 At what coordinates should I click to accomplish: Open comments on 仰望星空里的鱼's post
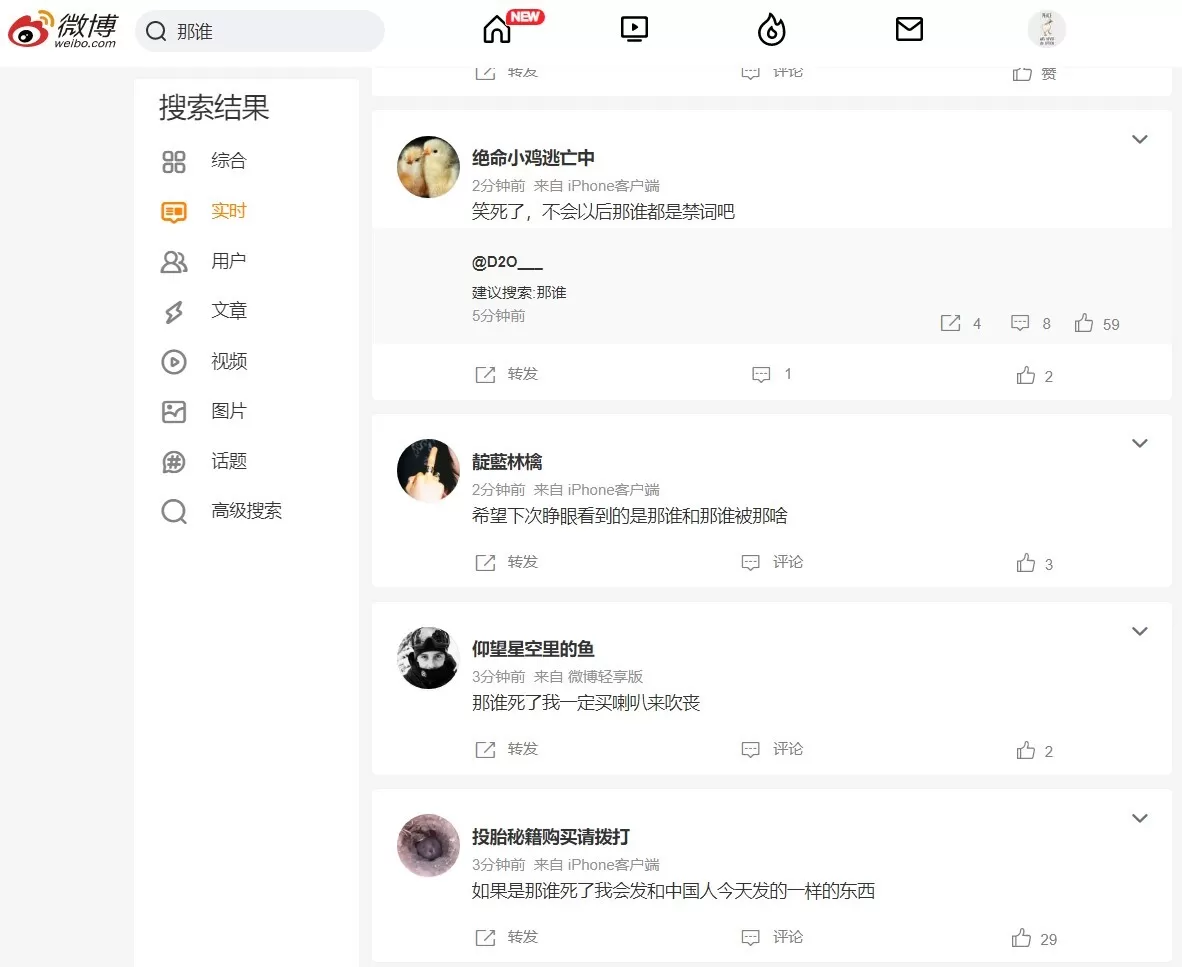point(773,749)
